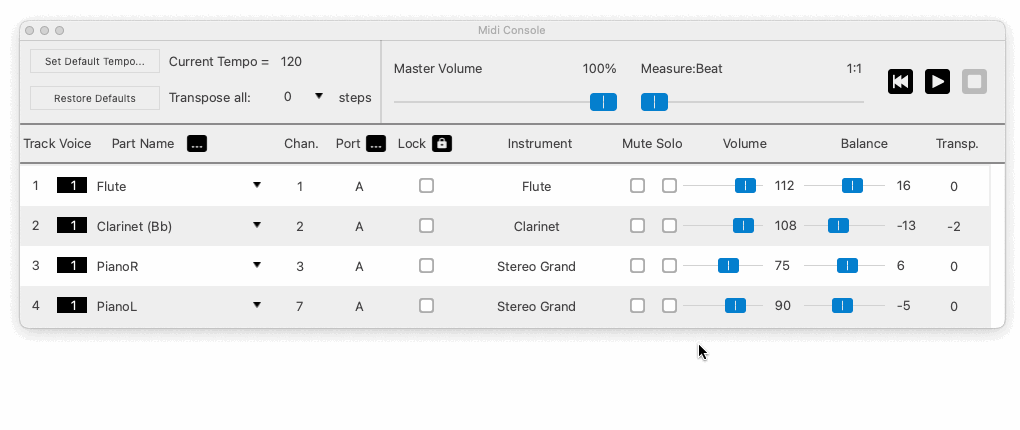This screenshot has width=1020, height=430.
Task: Click the stop playback button
Action: (x=974, y=82)
